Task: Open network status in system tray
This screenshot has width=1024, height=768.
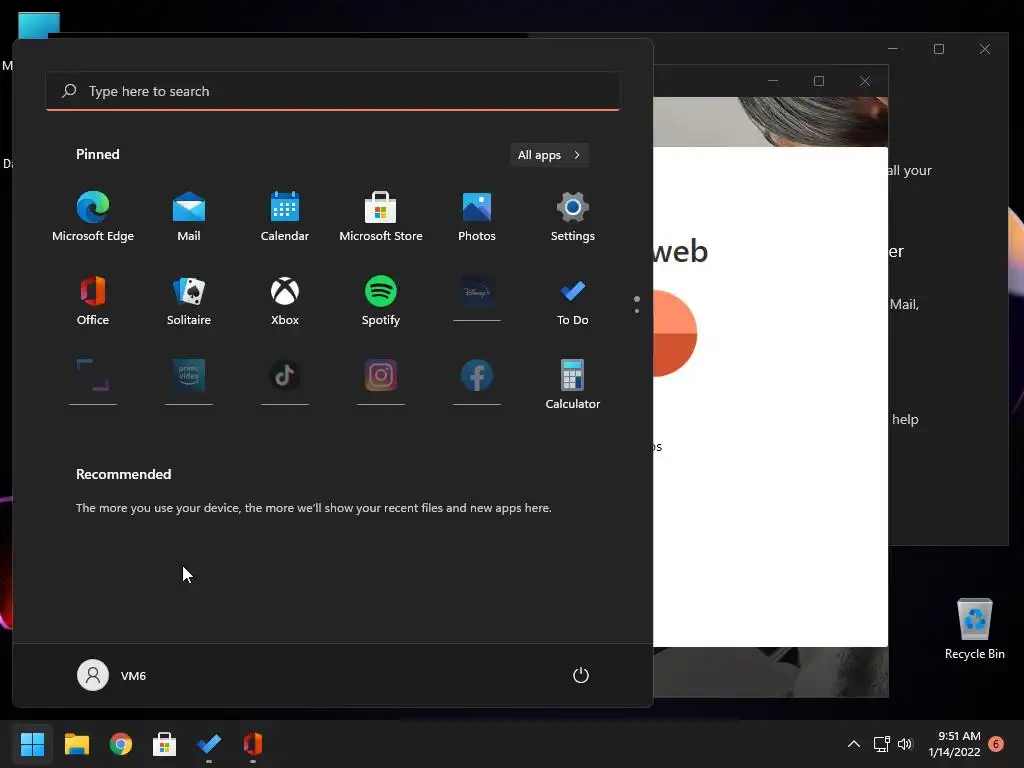Action: coord(882,744)
